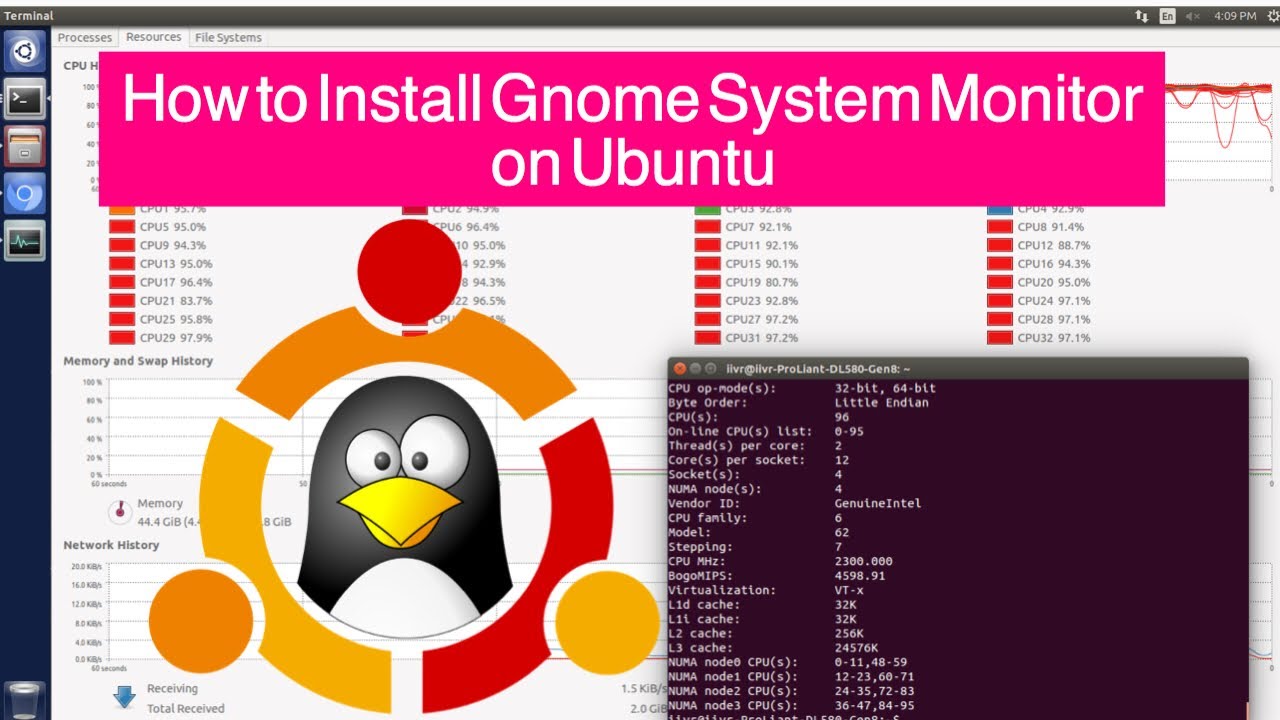Select the CPU21 color swatch
This screenshot has height=720, width=1280.
coord(122,301)
